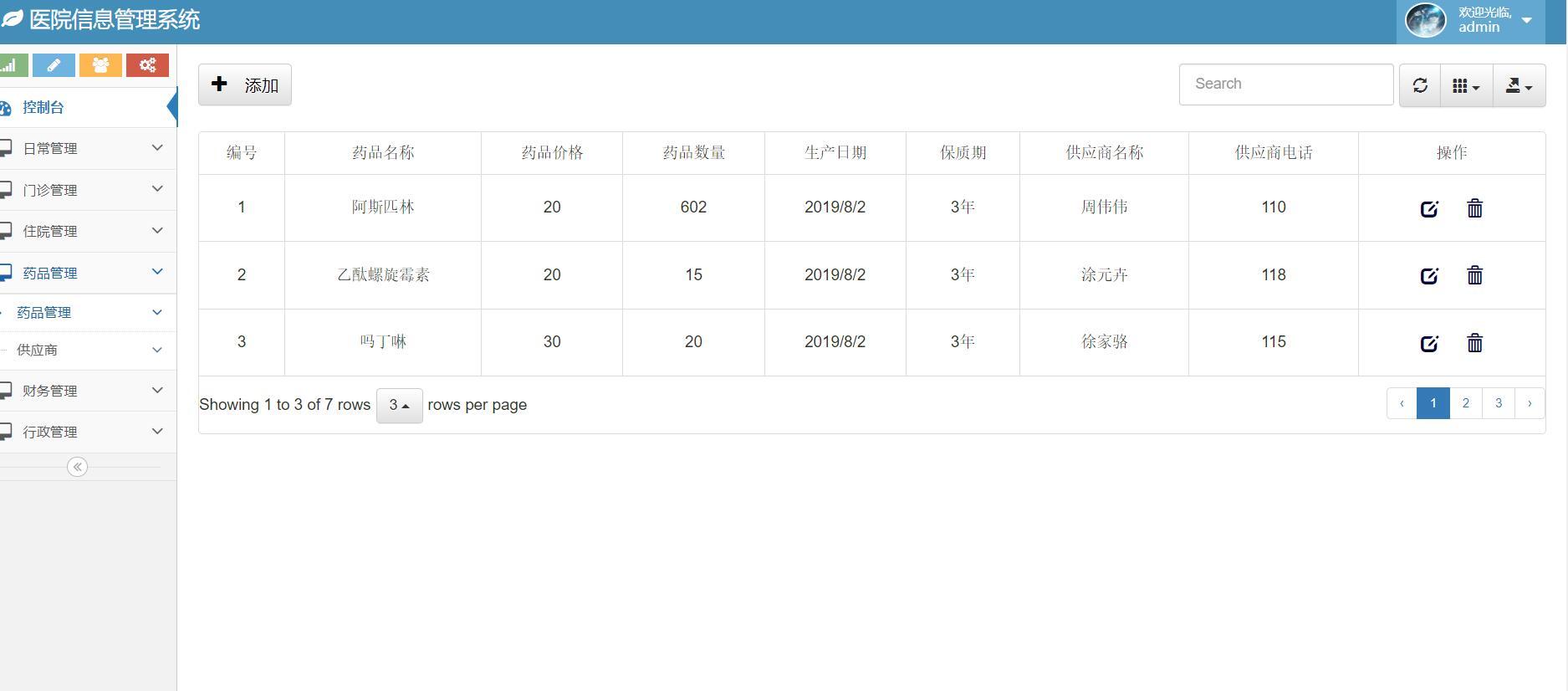
Task: Click the orange users shortcut icon
Action: [x=100, y=65]
